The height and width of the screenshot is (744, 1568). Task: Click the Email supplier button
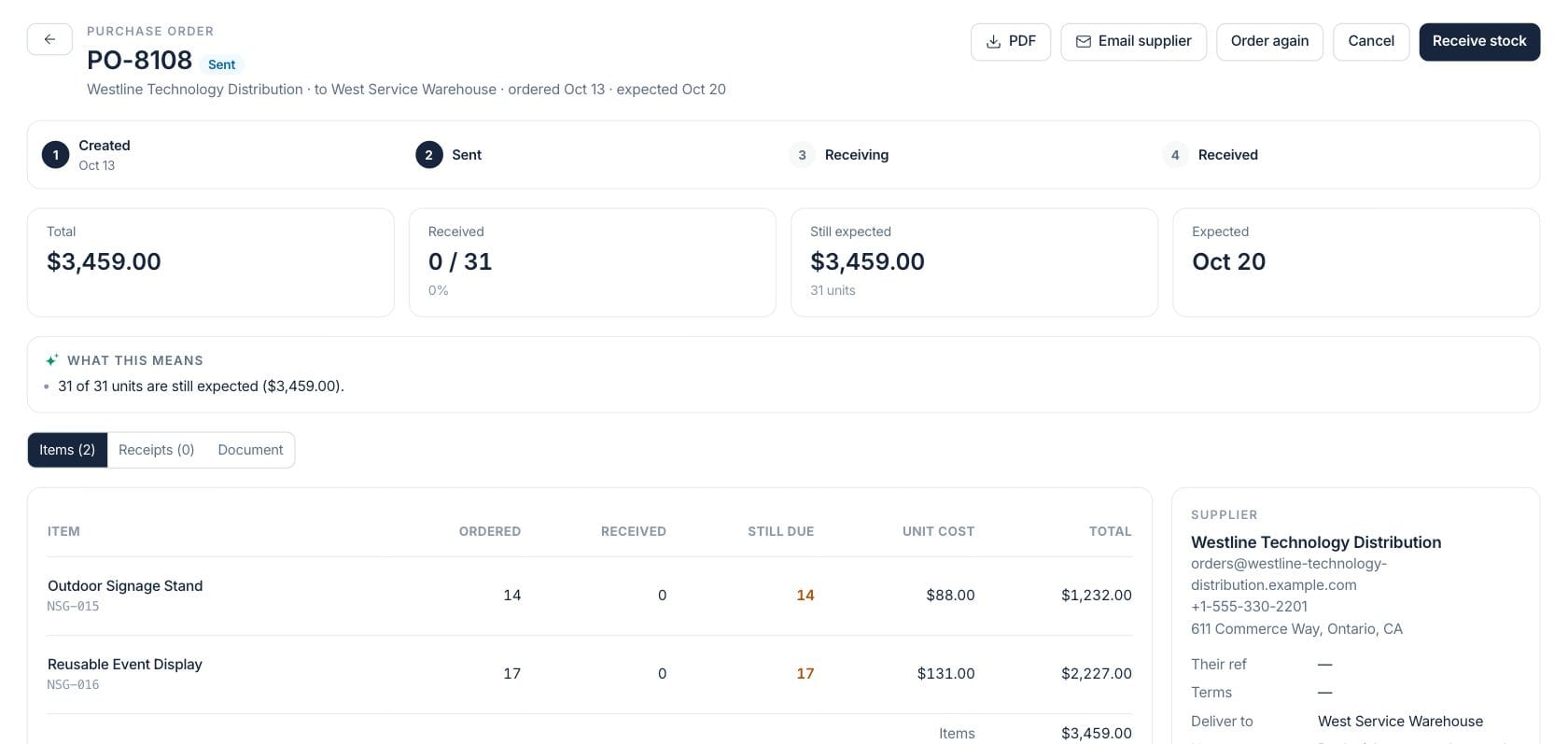pyautogui.click(x=1133, y=41)
